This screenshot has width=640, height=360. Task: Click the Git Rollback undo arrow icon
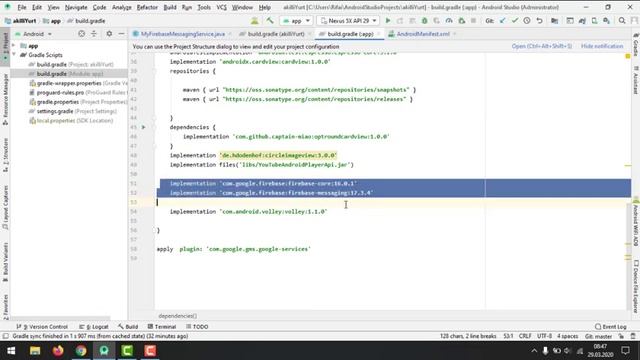(539, 21)
